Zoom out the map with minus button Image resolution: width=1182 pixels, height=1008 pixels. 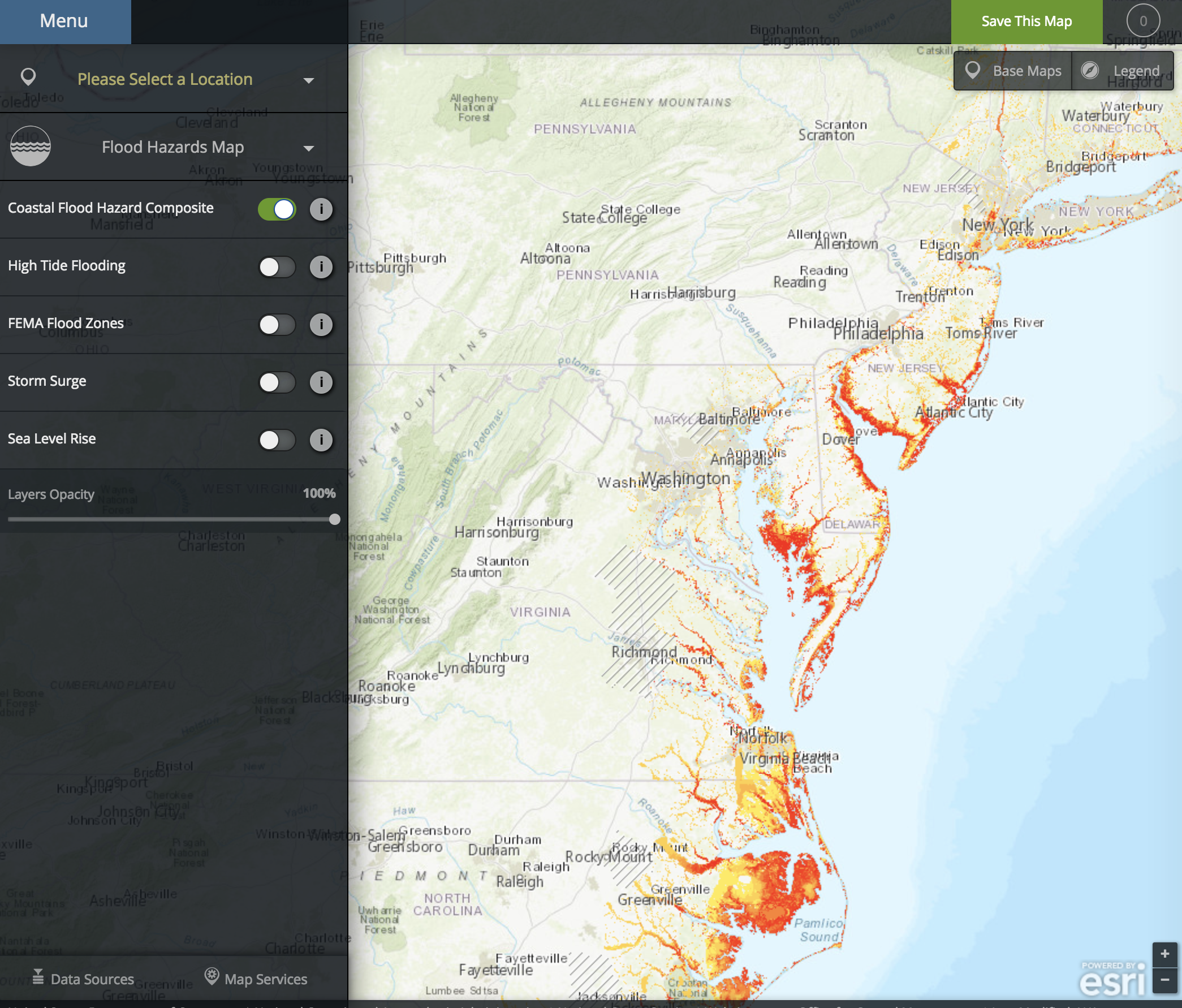point(1165,980)
